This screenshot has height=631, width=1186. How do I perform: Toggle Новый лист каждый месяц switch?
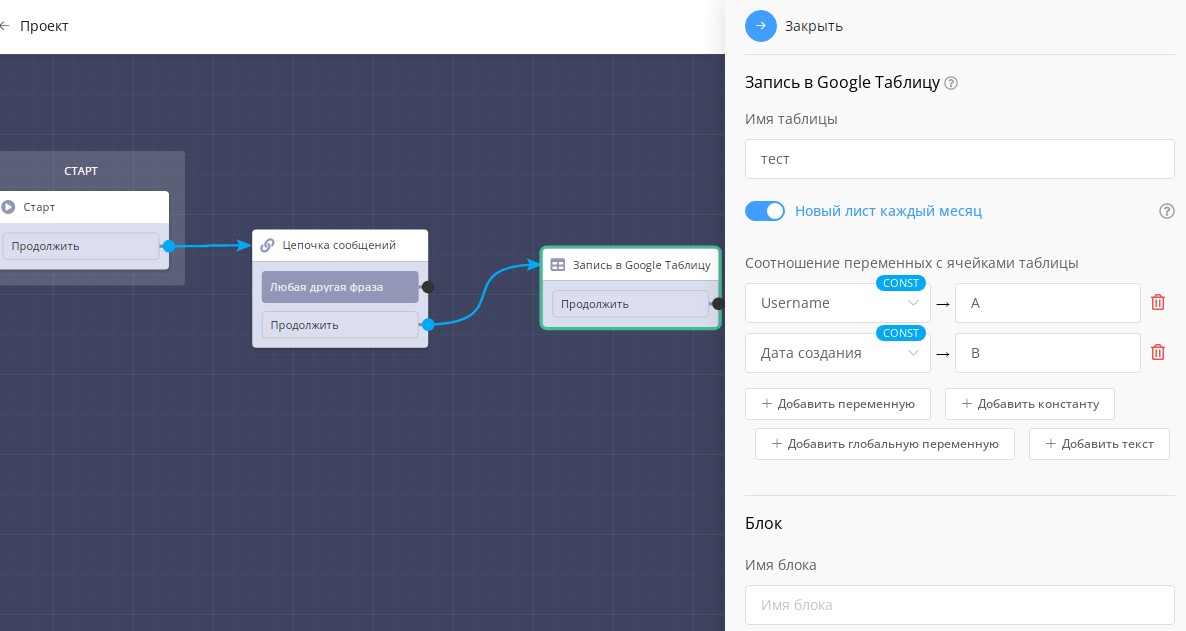[x=765, y=211]
